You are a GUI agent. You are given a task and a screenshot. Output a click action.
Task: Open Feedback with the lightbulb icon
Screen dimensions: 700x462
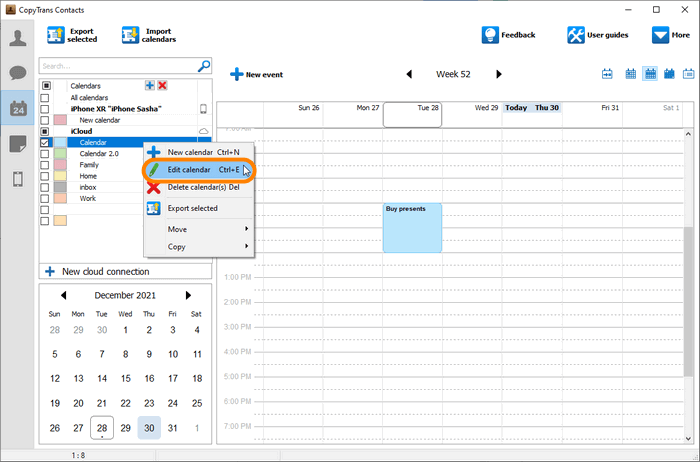(508, 35)
